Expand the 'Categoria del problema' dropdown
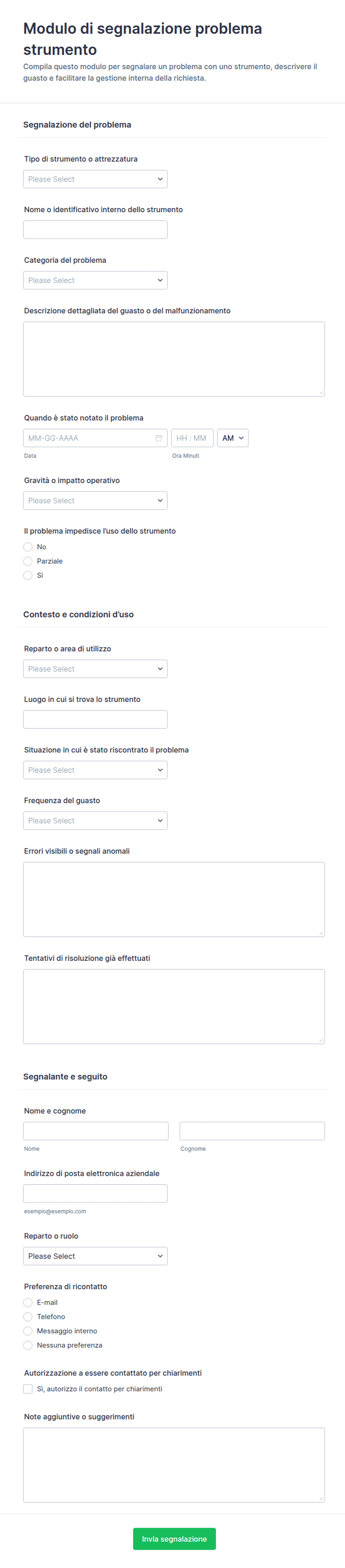The image size is (345, 1568). [95, 281]
